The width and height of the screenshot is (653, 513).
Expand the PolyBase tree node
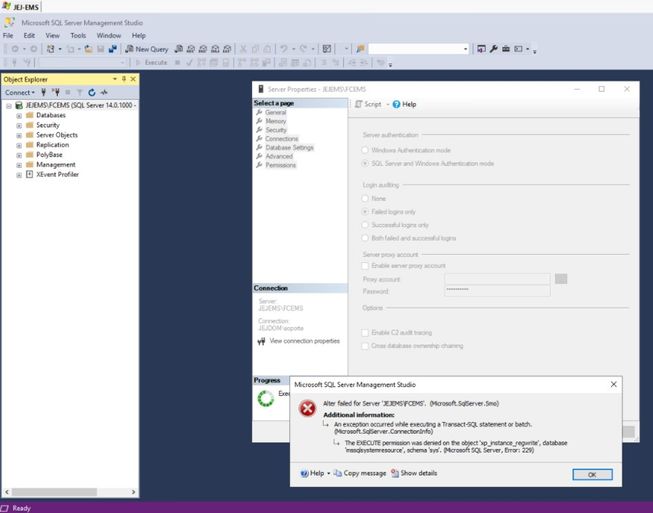coord(19,155)
